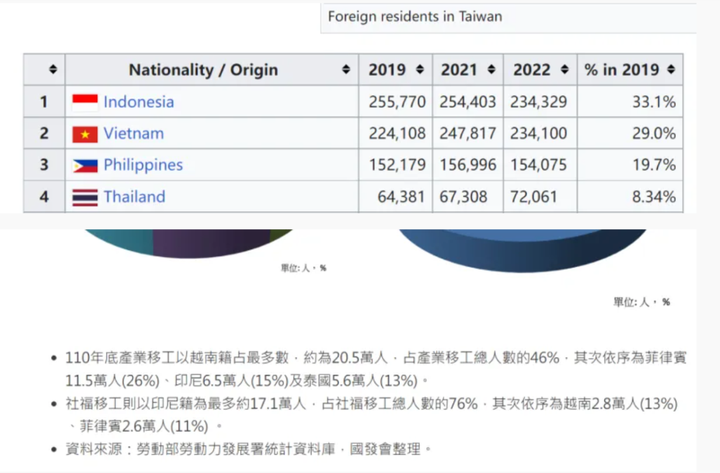Select the cell reading 152,179
This screenshot has height=473, width=720.
point(395,165)
